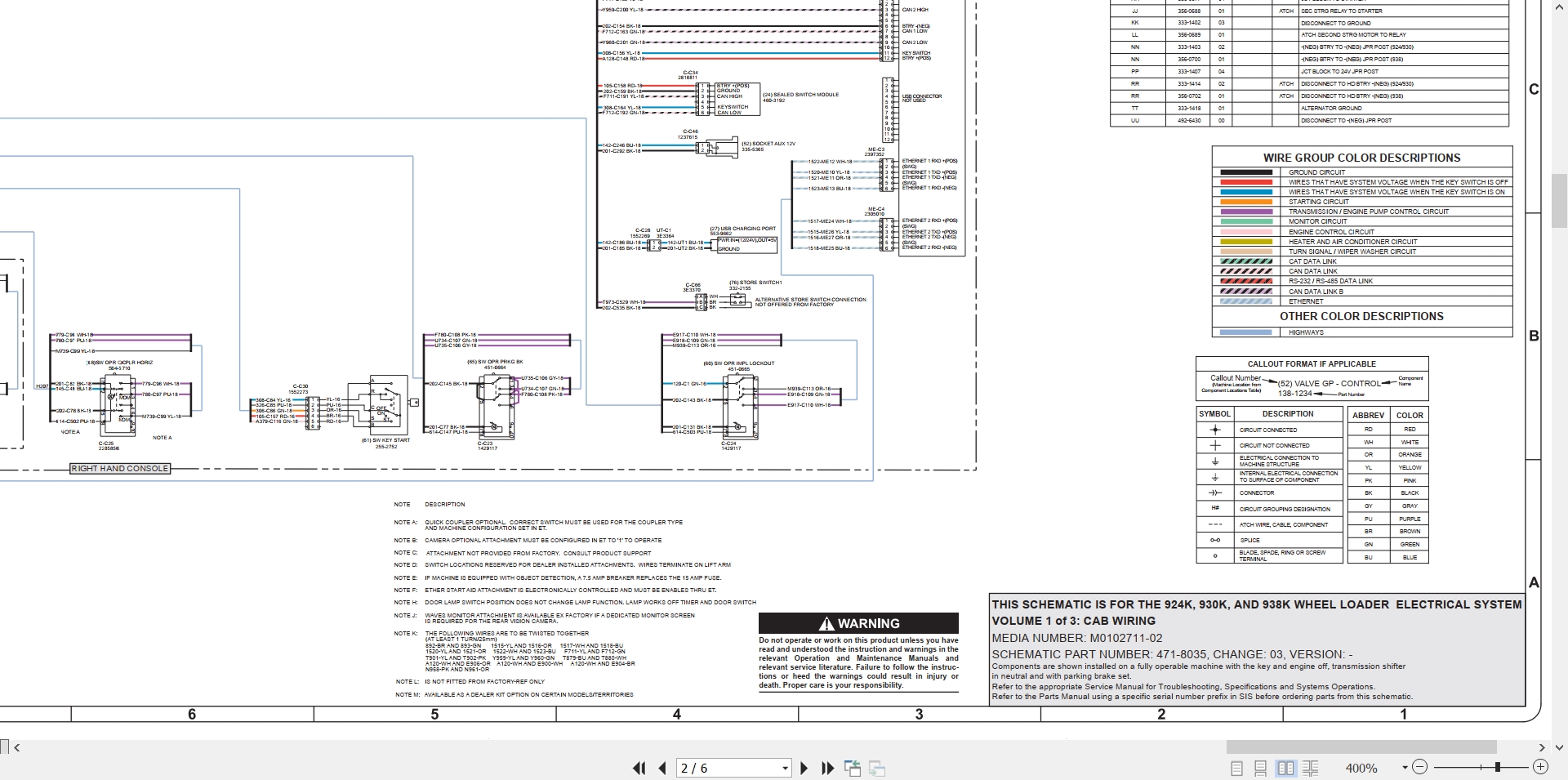Click the WIRE GROUP COLOR DESCRIPTIONS title
The image size is (1568, 780).
point(1361,158)
